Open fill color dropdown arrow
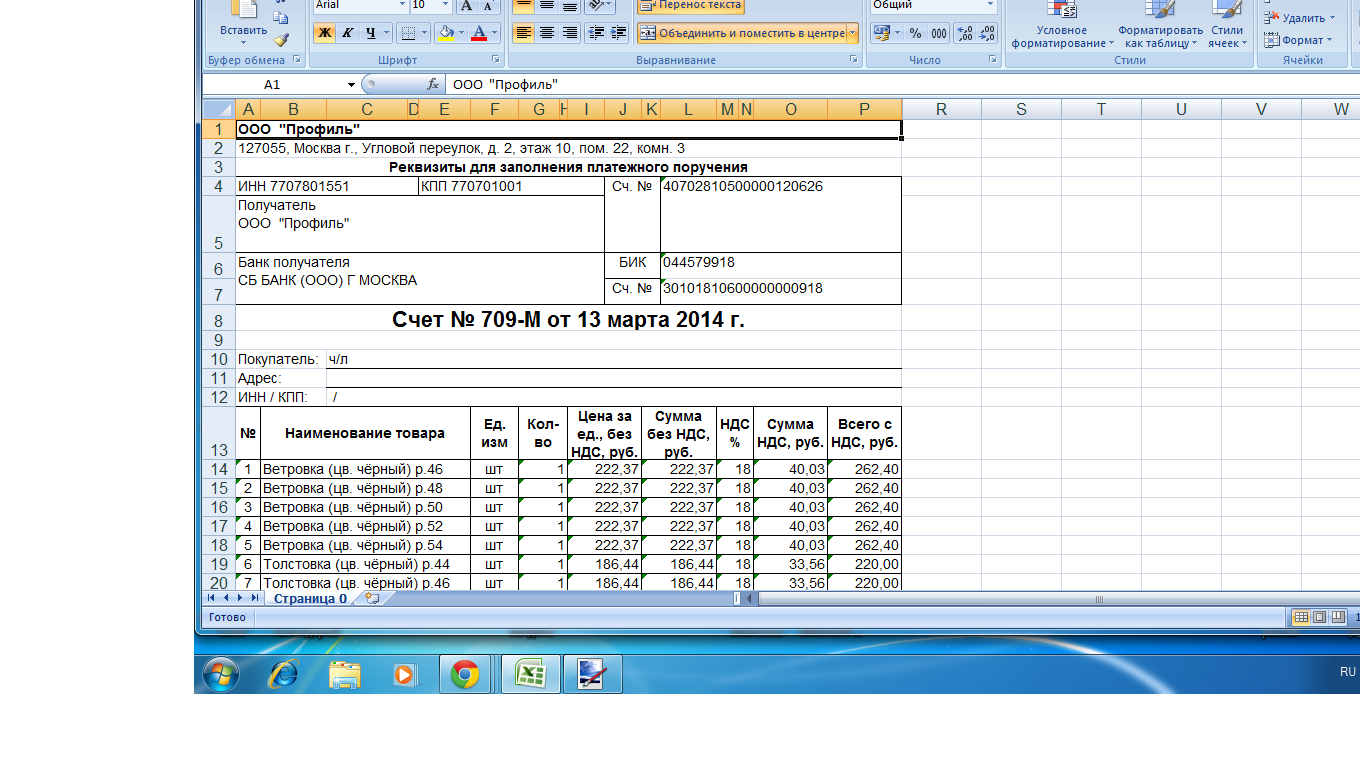Viewport: 1360px width, 768px height. tap(461, 33)
